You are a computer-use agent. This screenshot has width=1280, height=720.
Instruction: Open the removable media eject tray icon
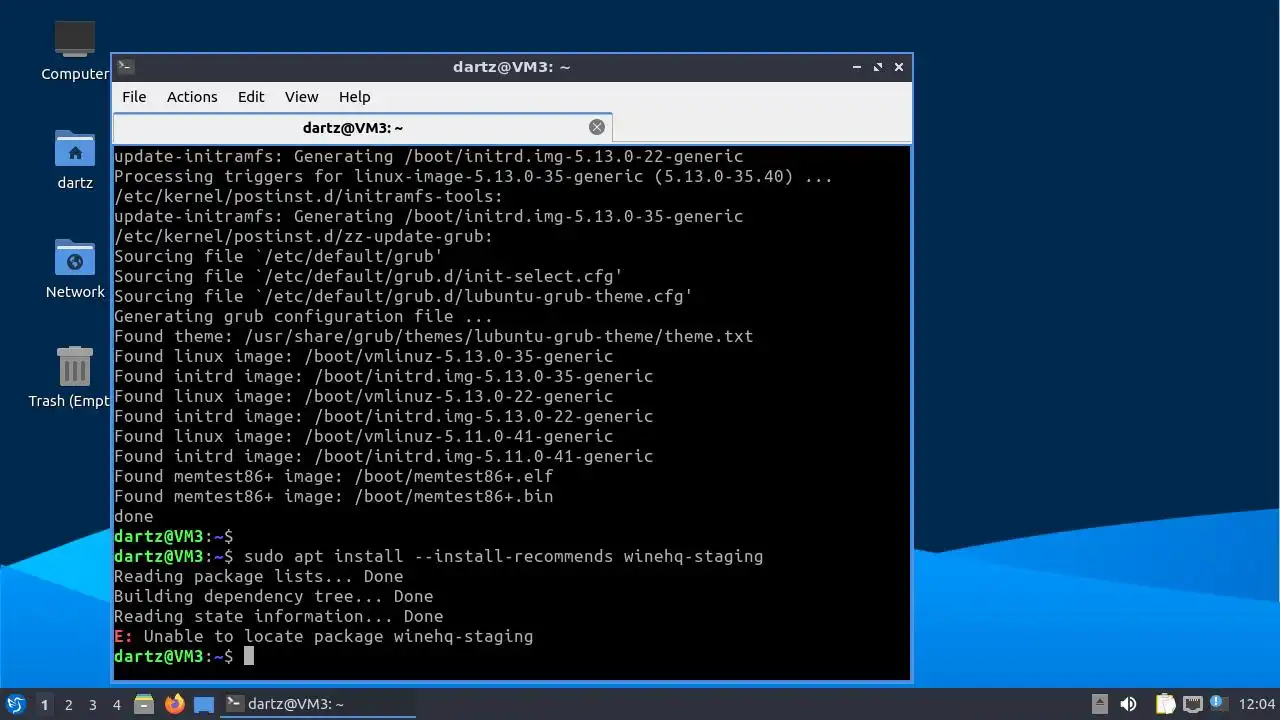coord(1099,704)
